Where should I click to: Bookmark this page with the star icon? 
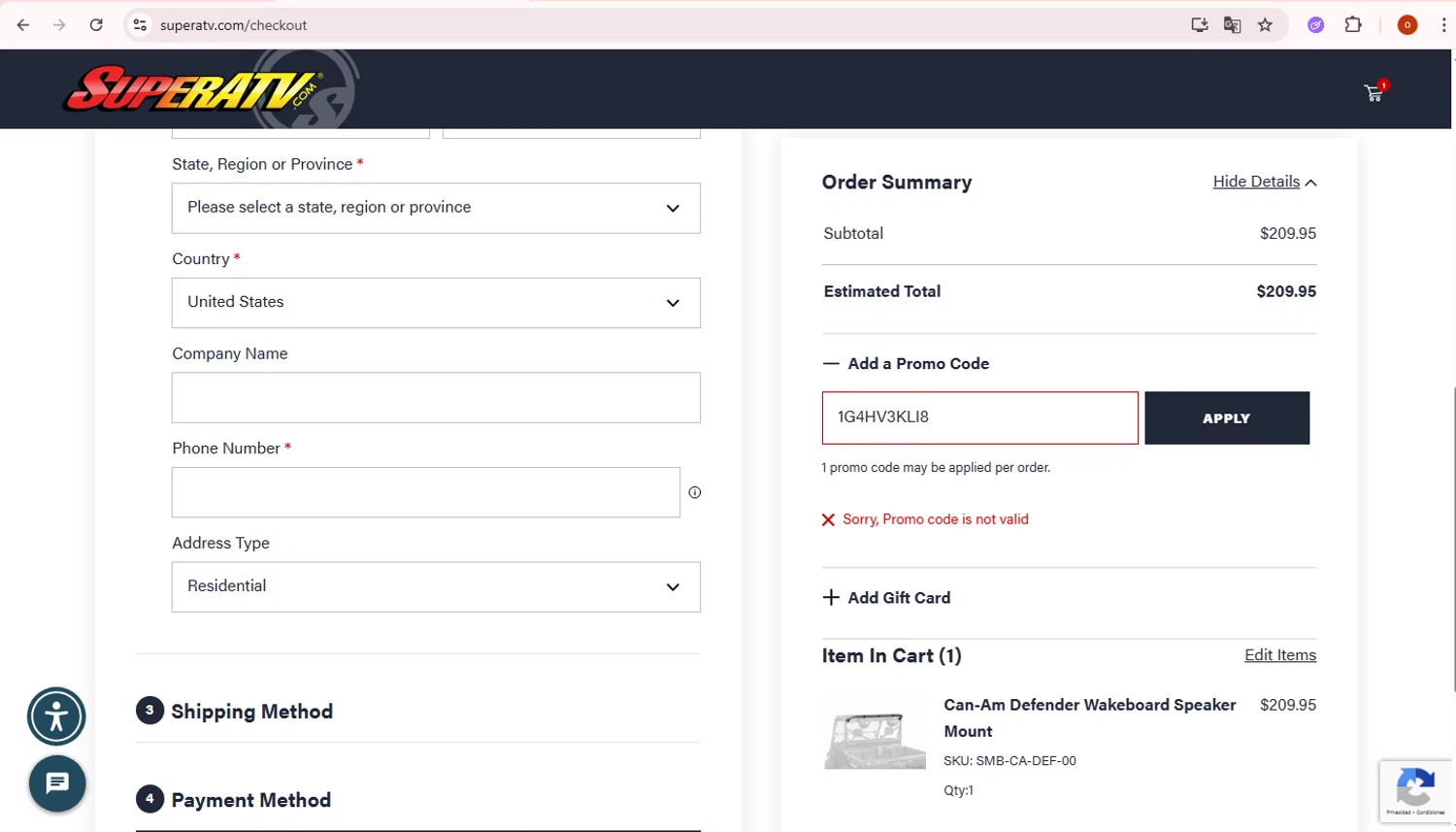(1265, 25)
